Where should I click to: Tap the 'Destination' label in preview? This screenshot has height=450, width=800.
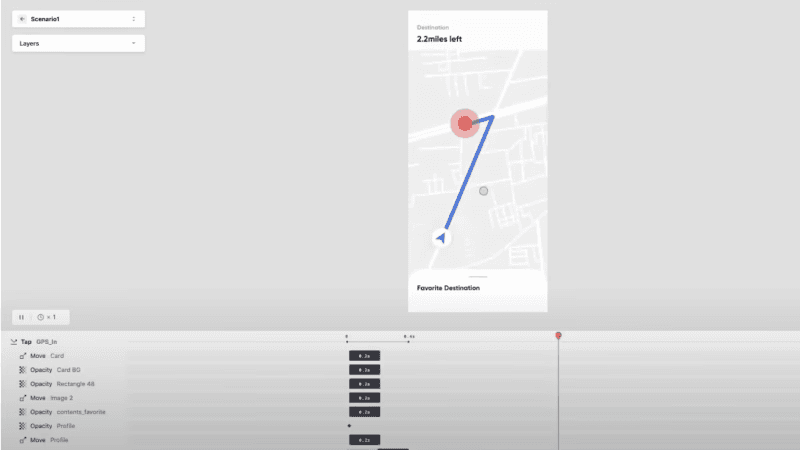(433, 28)
